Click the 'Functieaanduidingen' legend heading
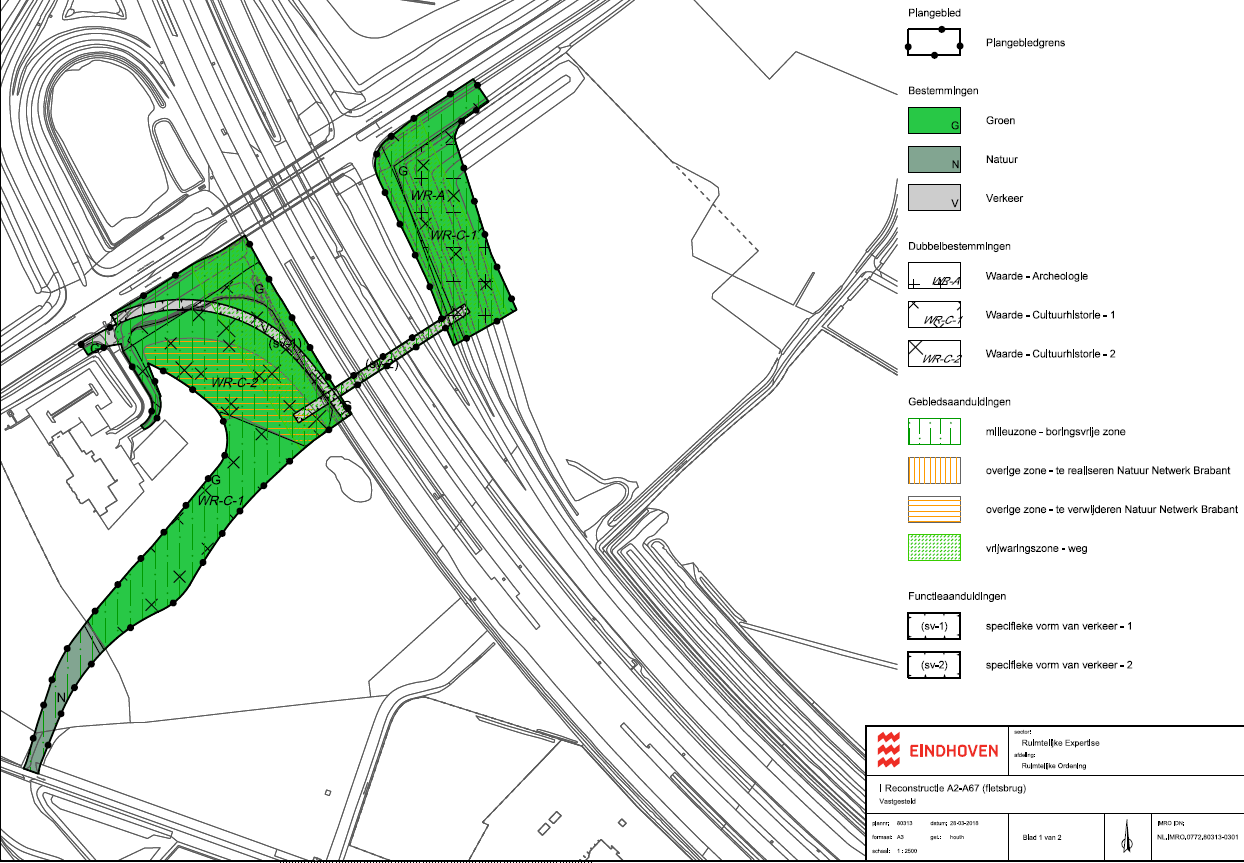The image size is (1244, 863). (x=957, y=595)
